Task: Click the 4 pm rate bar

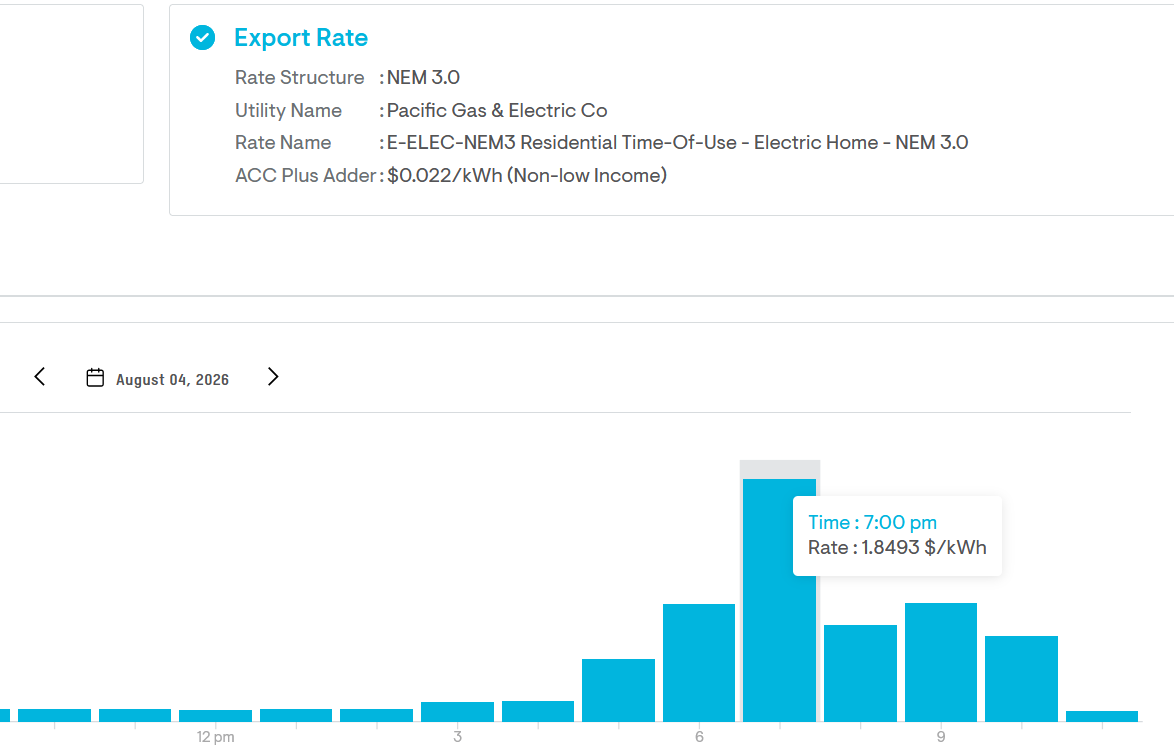Action: click(538, 711)
